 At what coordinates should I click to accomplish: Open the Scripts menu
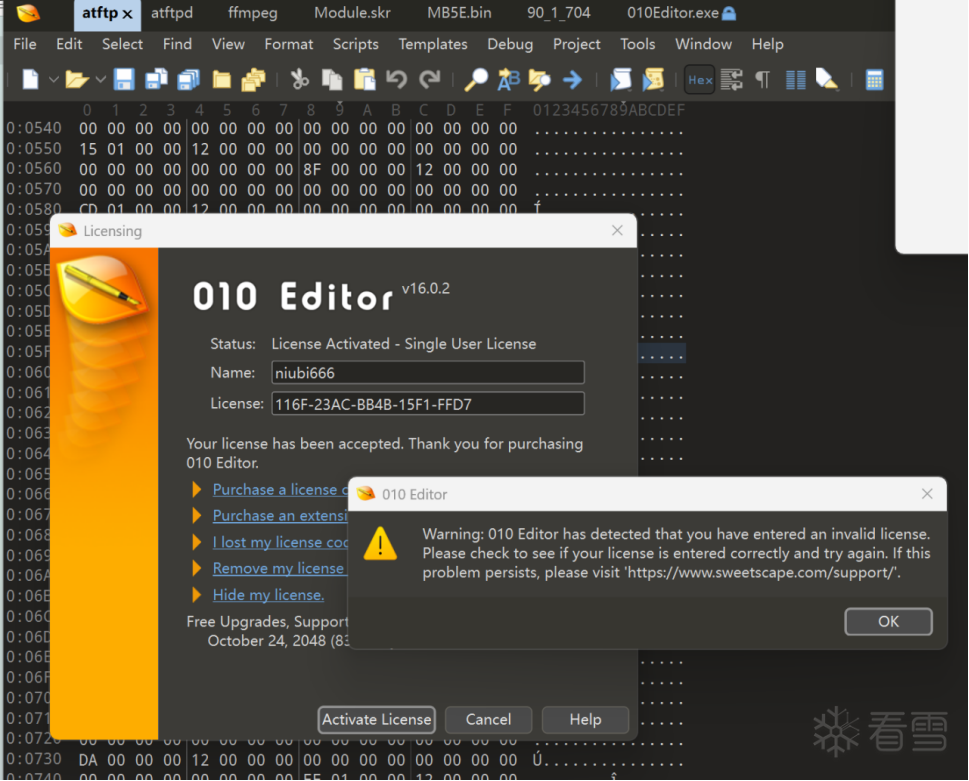point(355,44)
